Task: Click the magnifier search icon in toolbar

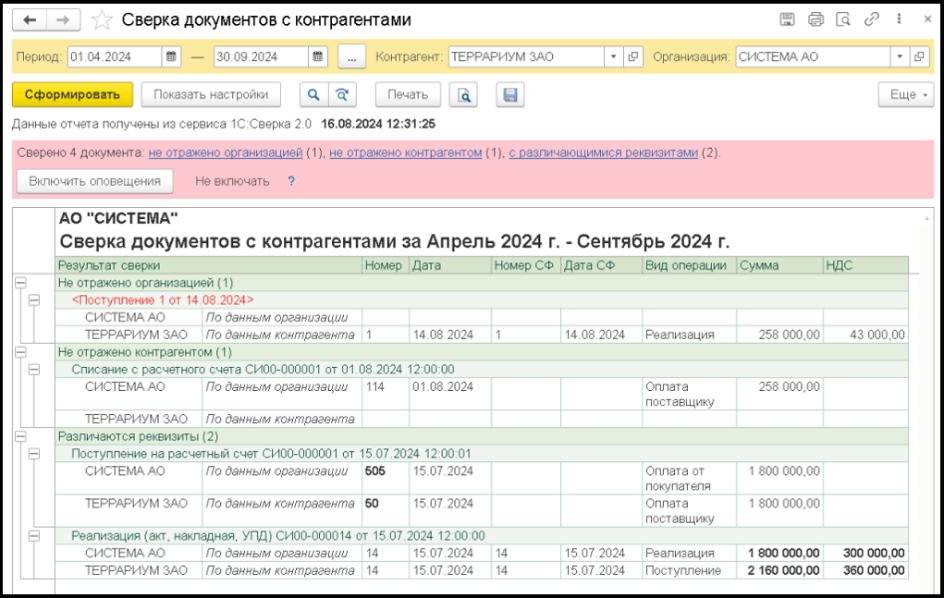Action: click(x=313, y=95)
